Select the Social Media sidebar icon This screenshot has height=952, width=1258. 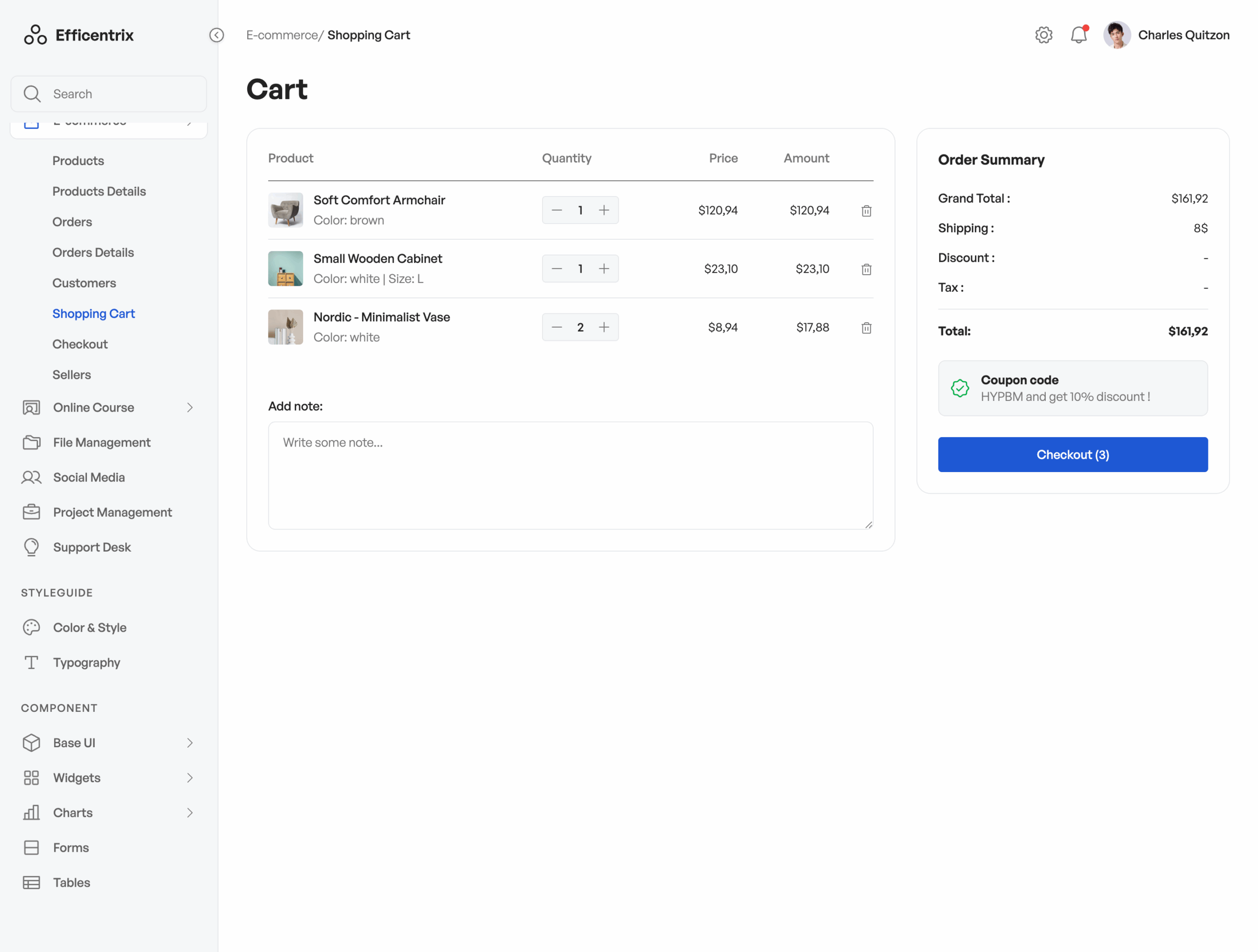pos(31,477)
